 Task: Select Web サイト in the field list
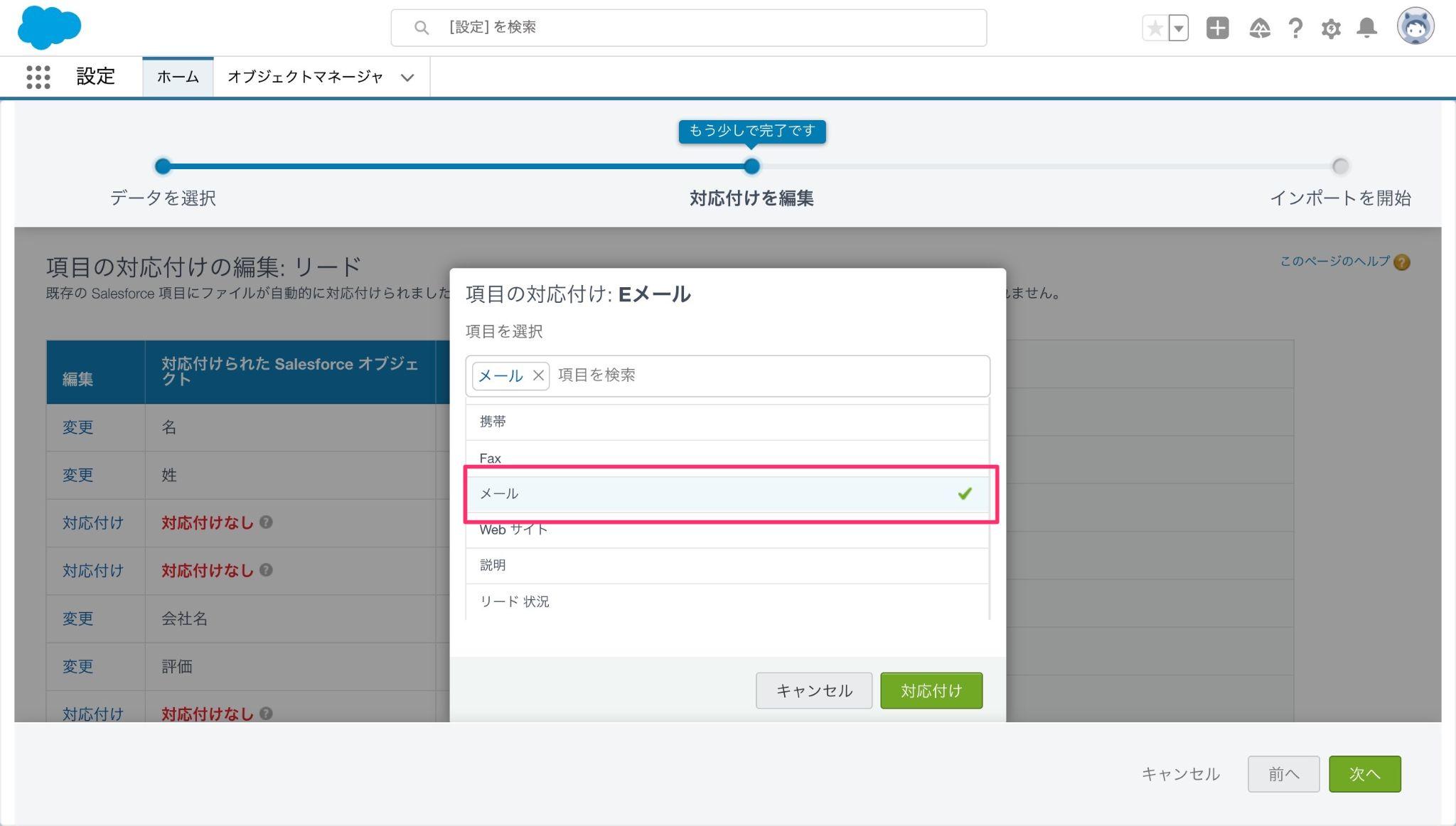tap(727, 530)
